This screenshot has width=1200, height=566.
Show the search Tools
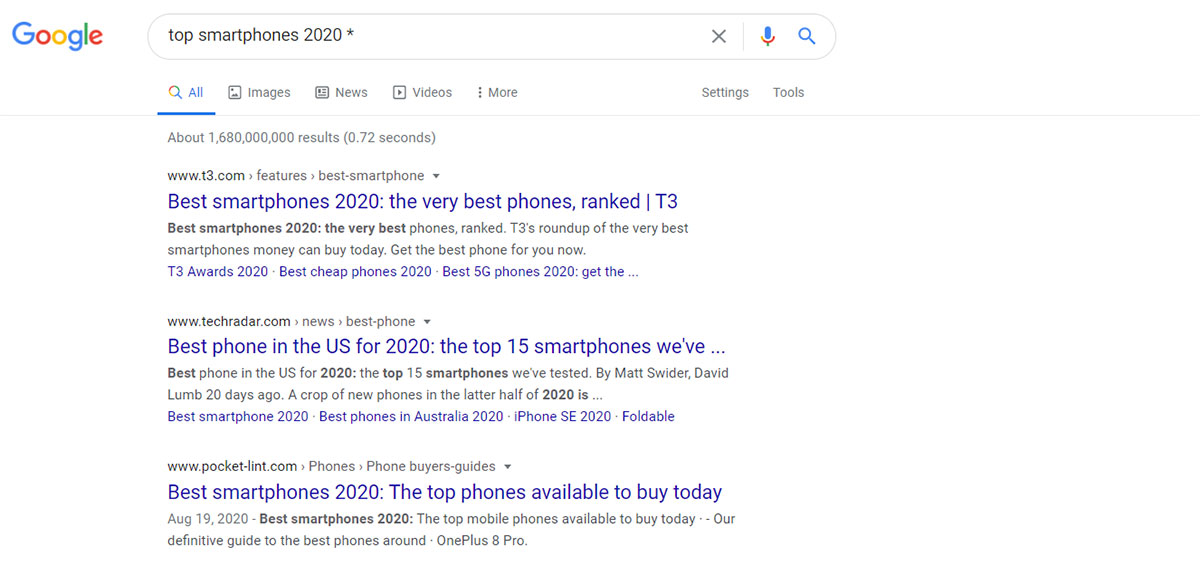pyautogui.click(x=788, y=92)
